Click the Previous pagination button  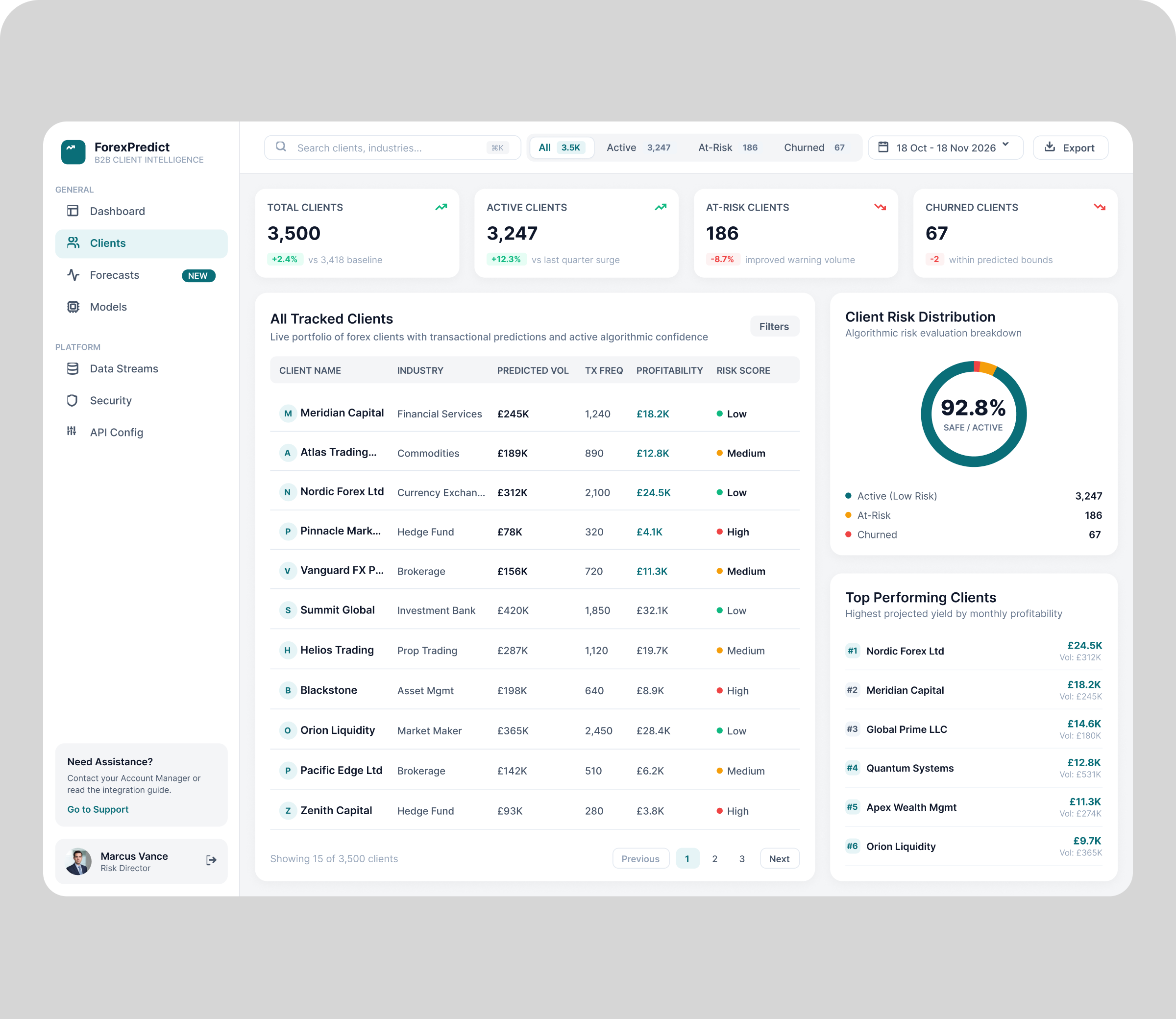(641, 859)
